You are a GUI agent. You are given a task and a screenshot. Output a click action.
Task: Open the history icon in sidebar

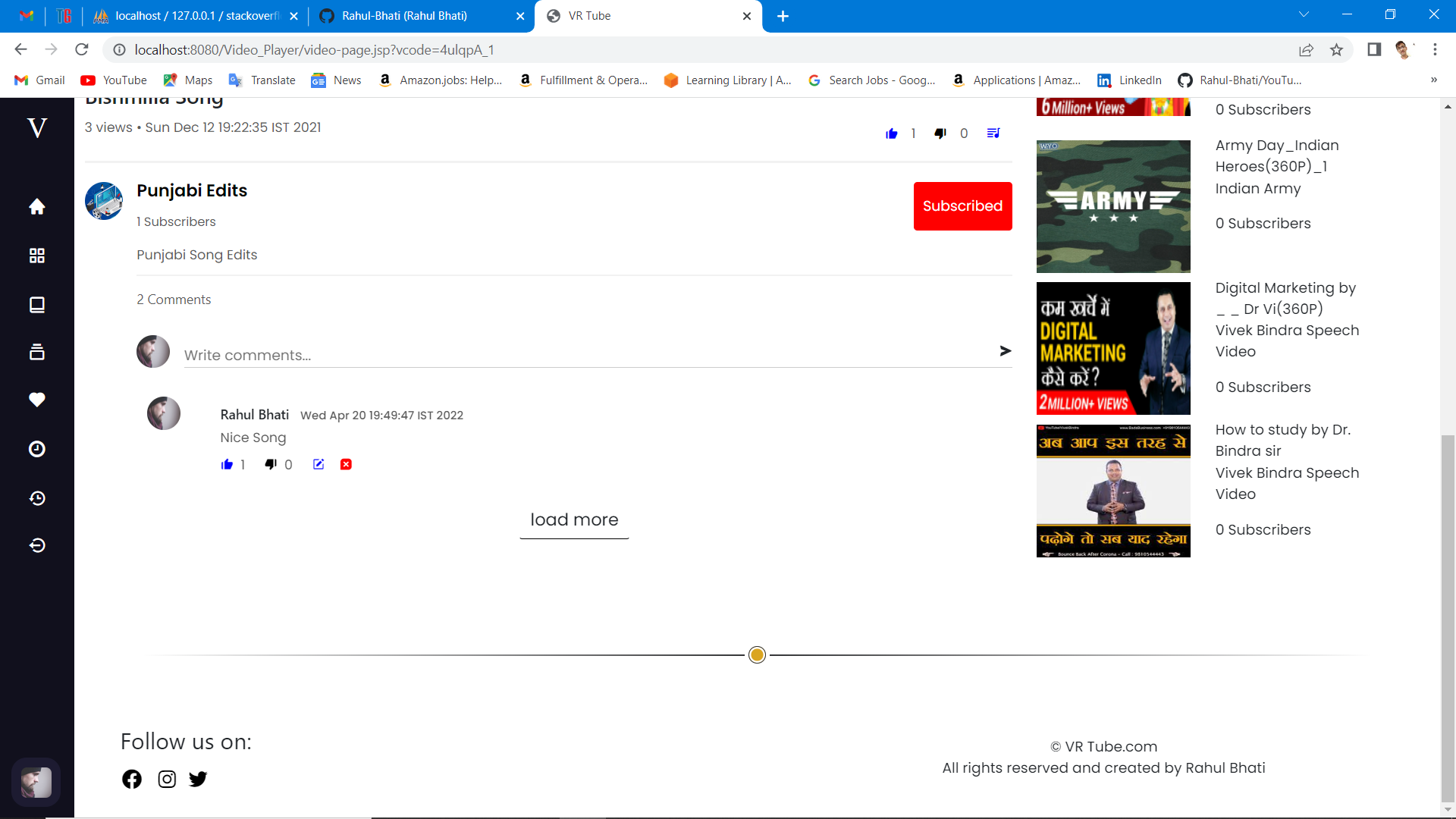36,498
